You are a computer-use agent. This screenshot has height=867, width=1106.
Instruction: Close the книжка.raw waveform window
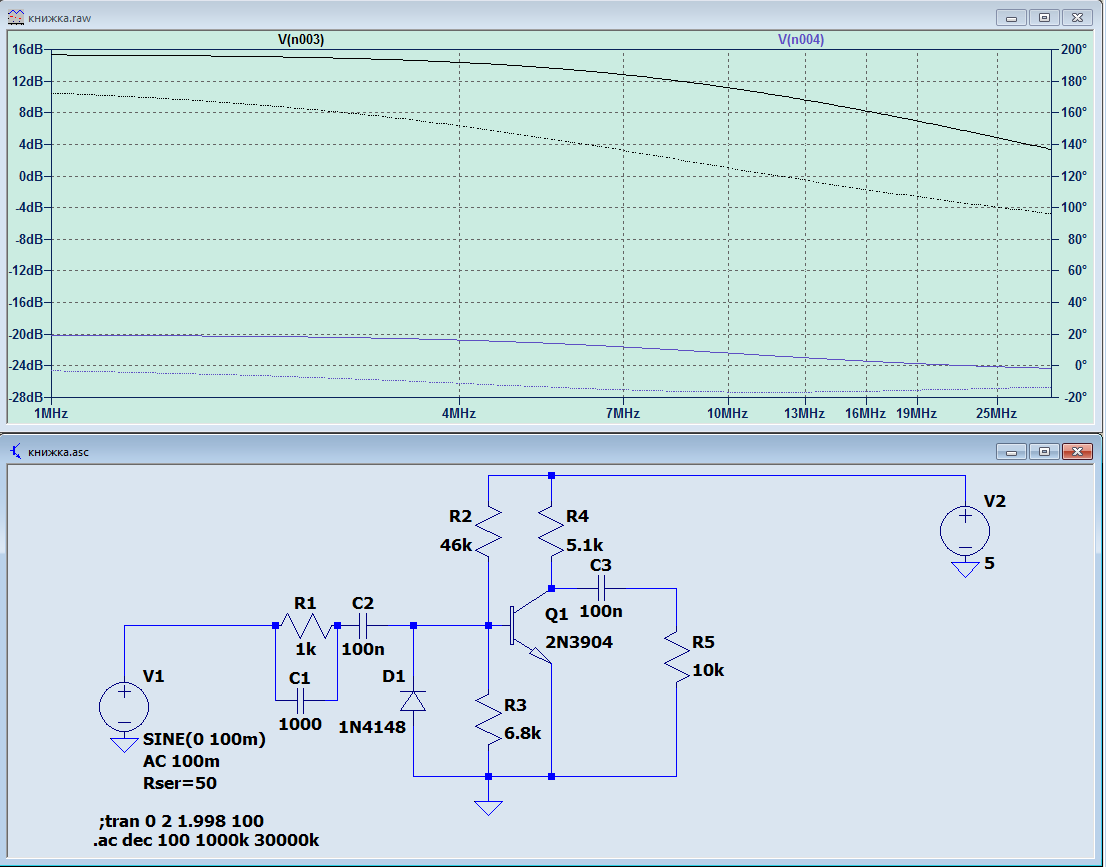coord(1077,18)
